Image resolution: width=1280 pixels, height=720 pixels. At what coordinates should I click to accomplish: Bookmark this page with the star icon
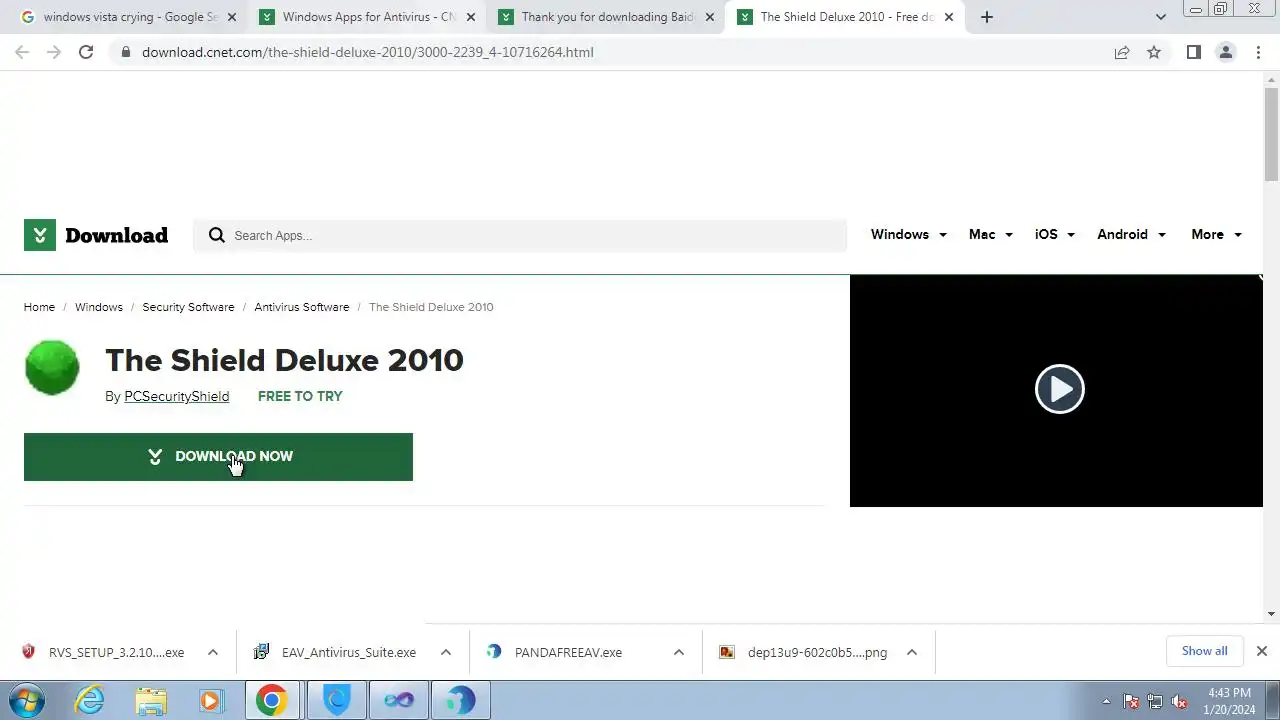[1154, 52]
